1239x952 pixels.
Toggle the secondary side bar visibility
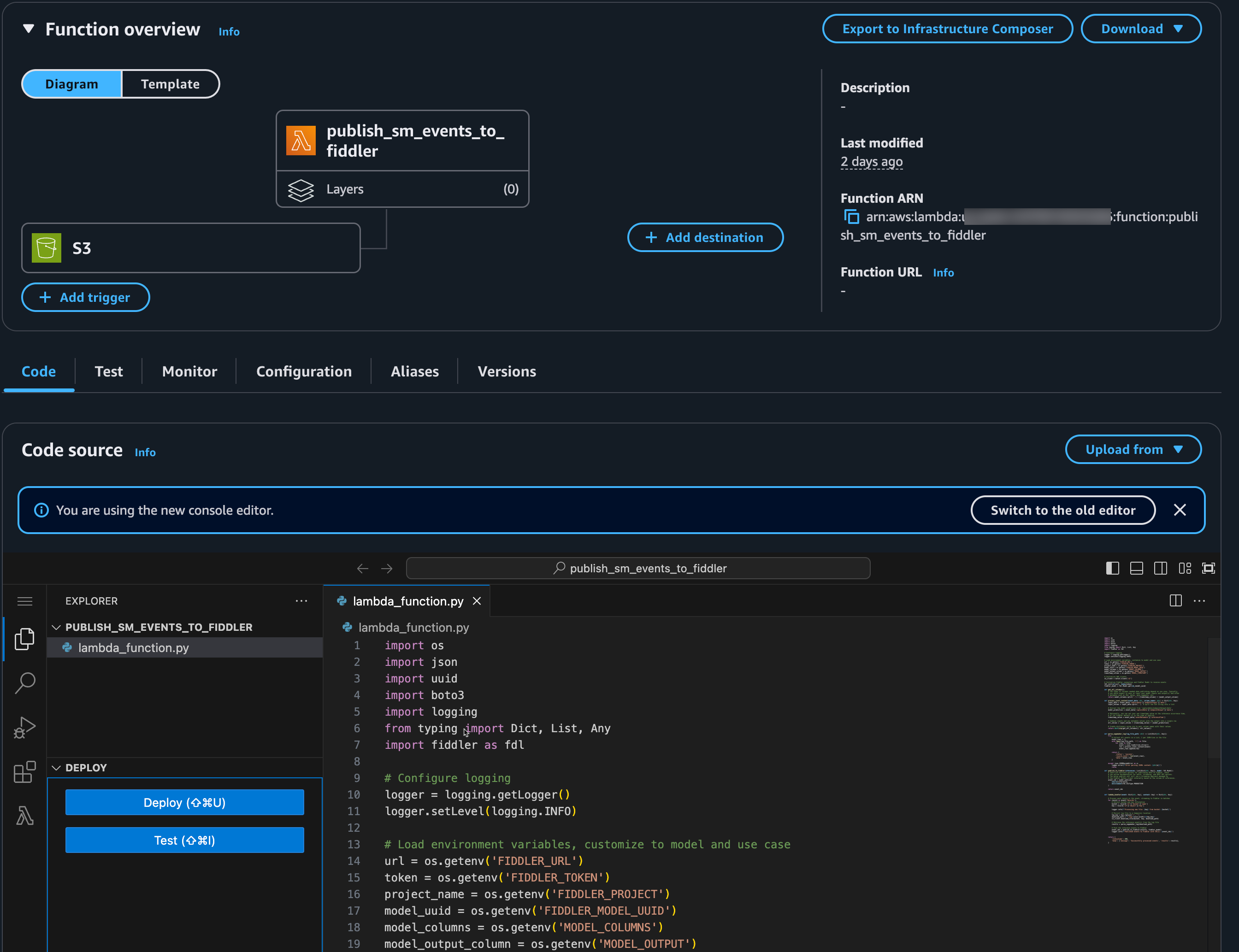pos(1160,568)
